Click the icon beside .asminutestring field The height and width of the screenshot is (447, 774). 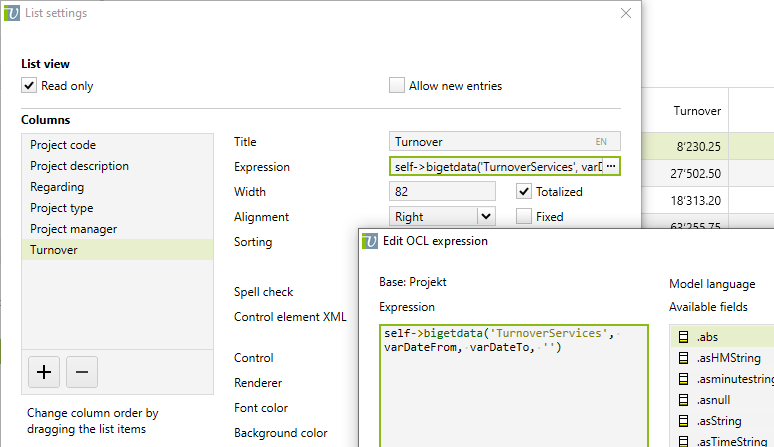[x=684, y=380]
